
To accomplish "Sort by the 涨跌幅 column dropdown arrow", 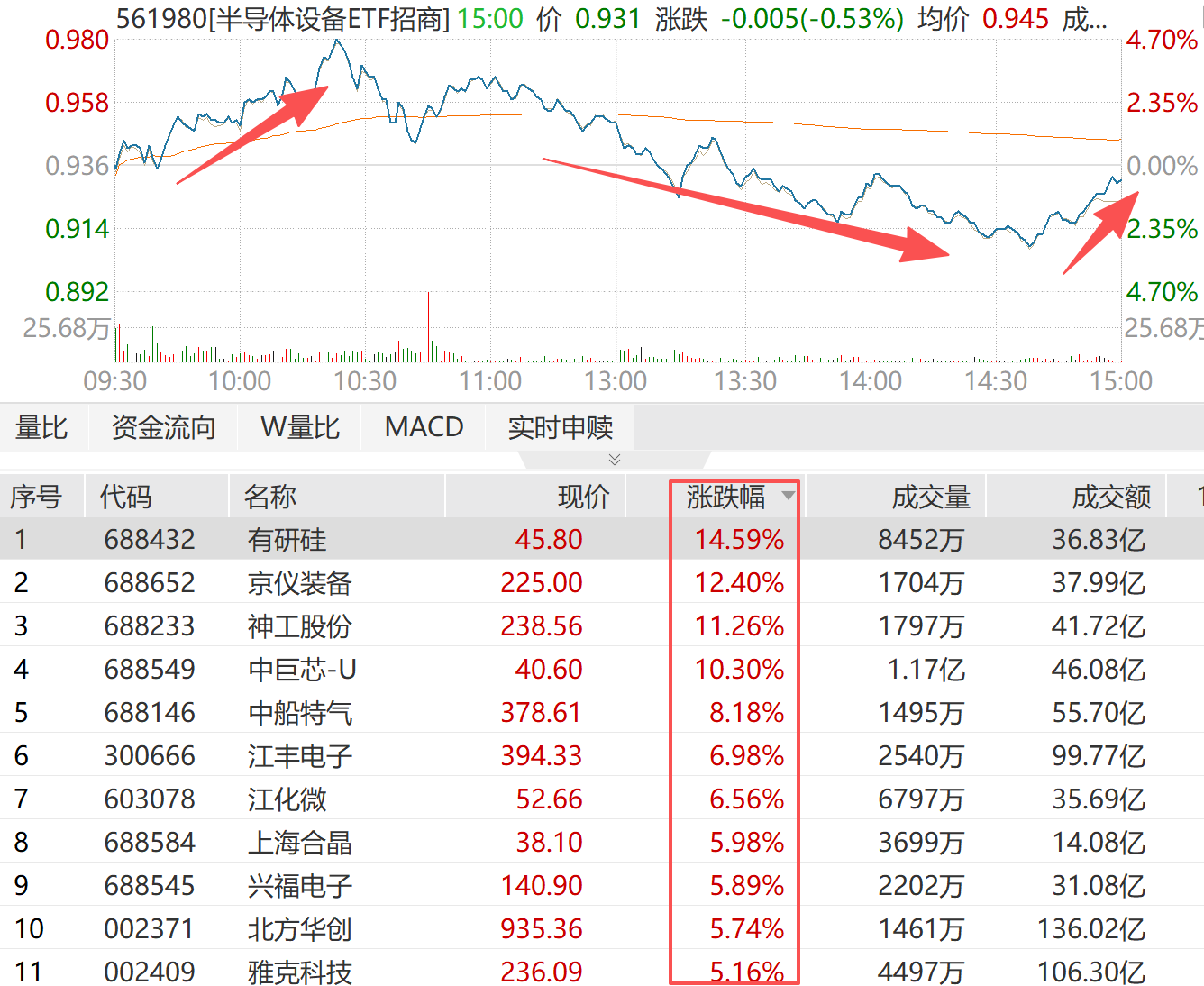I will [x=789, y=496].
